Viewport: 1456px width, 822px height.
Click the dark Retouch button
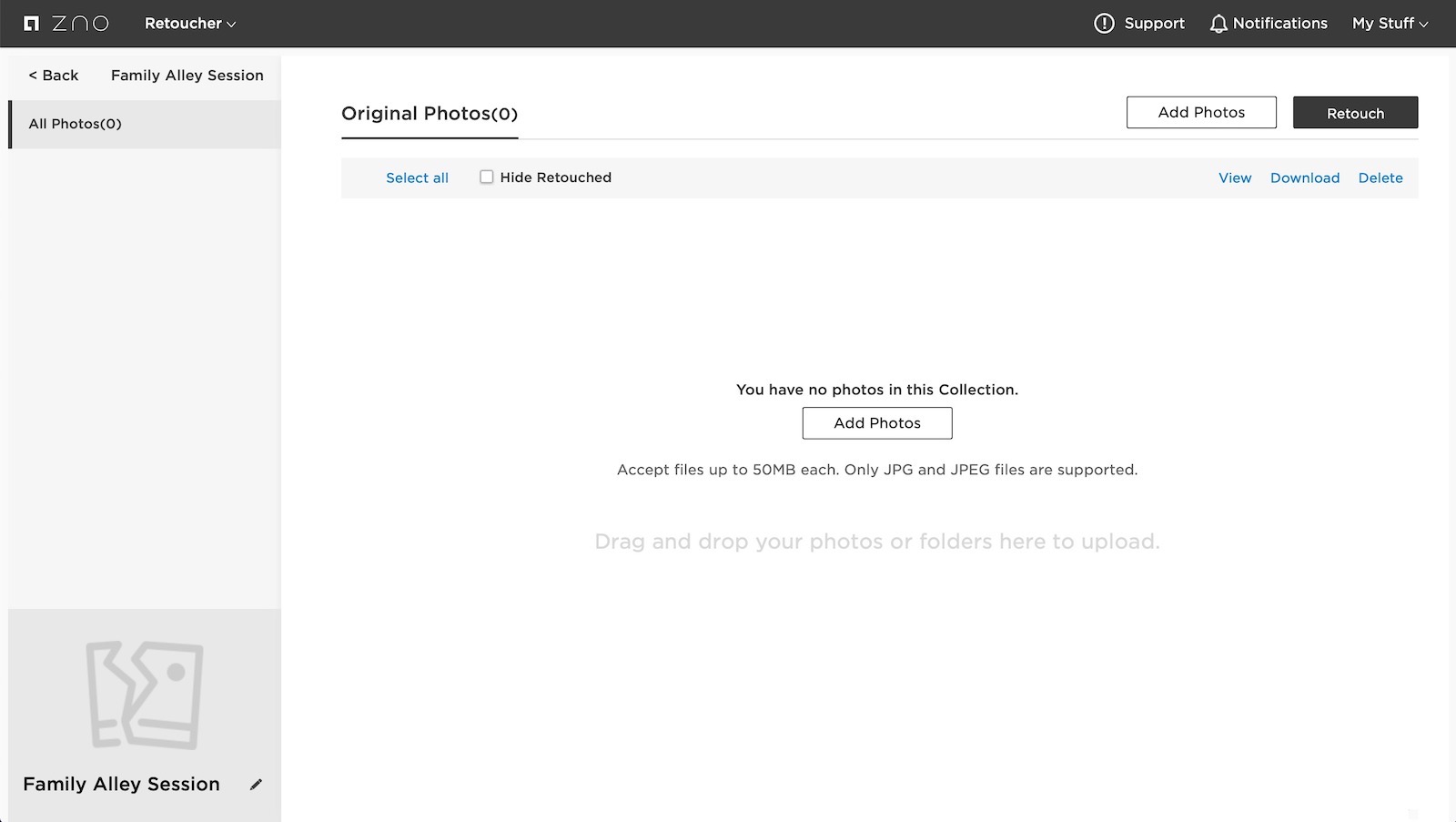(1355, 113)
